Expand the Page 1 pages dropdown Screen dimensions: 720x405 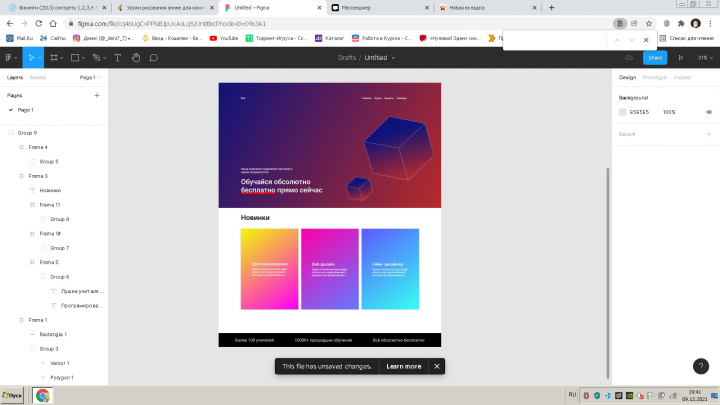[90, 78]
